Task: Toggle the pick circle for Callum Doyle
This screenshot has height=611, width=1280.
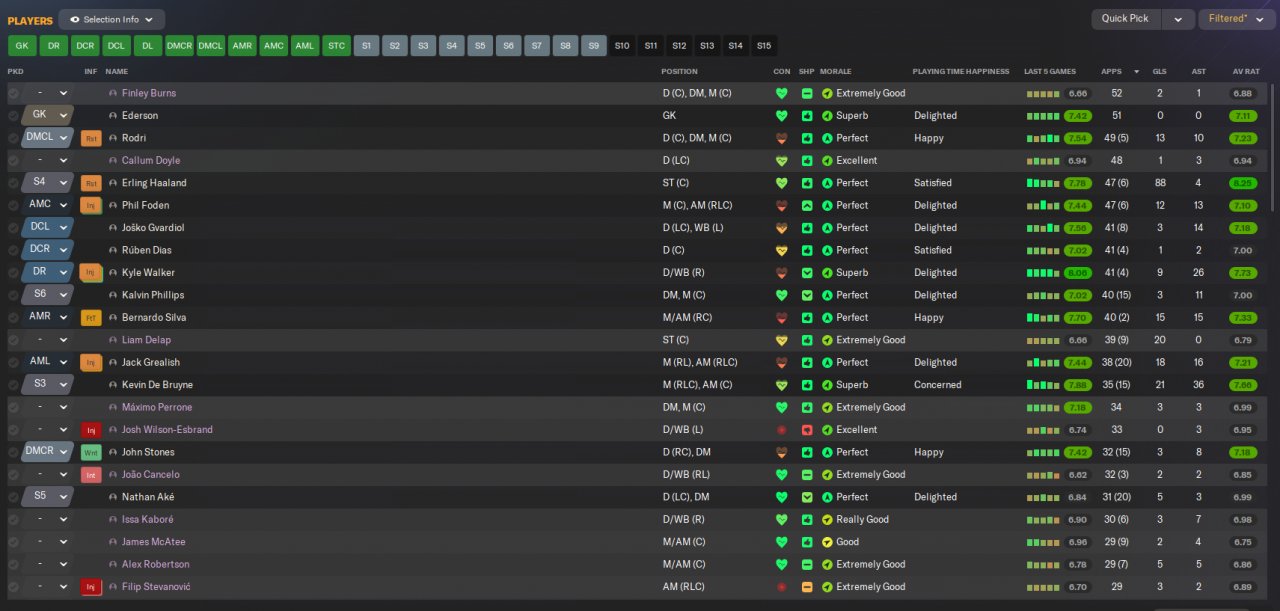Action: (x=13, y=160)
